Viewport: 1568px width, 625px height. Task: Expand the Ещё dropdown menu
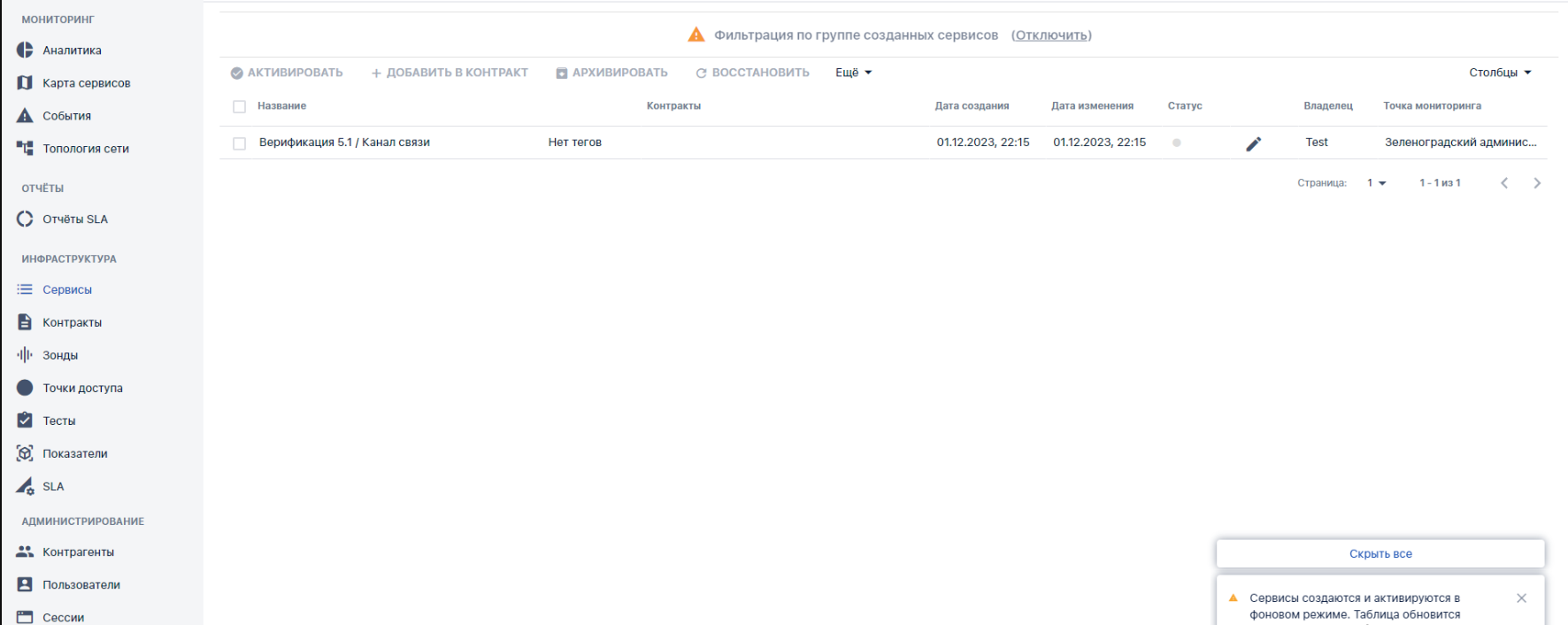[x=853, y=73]
